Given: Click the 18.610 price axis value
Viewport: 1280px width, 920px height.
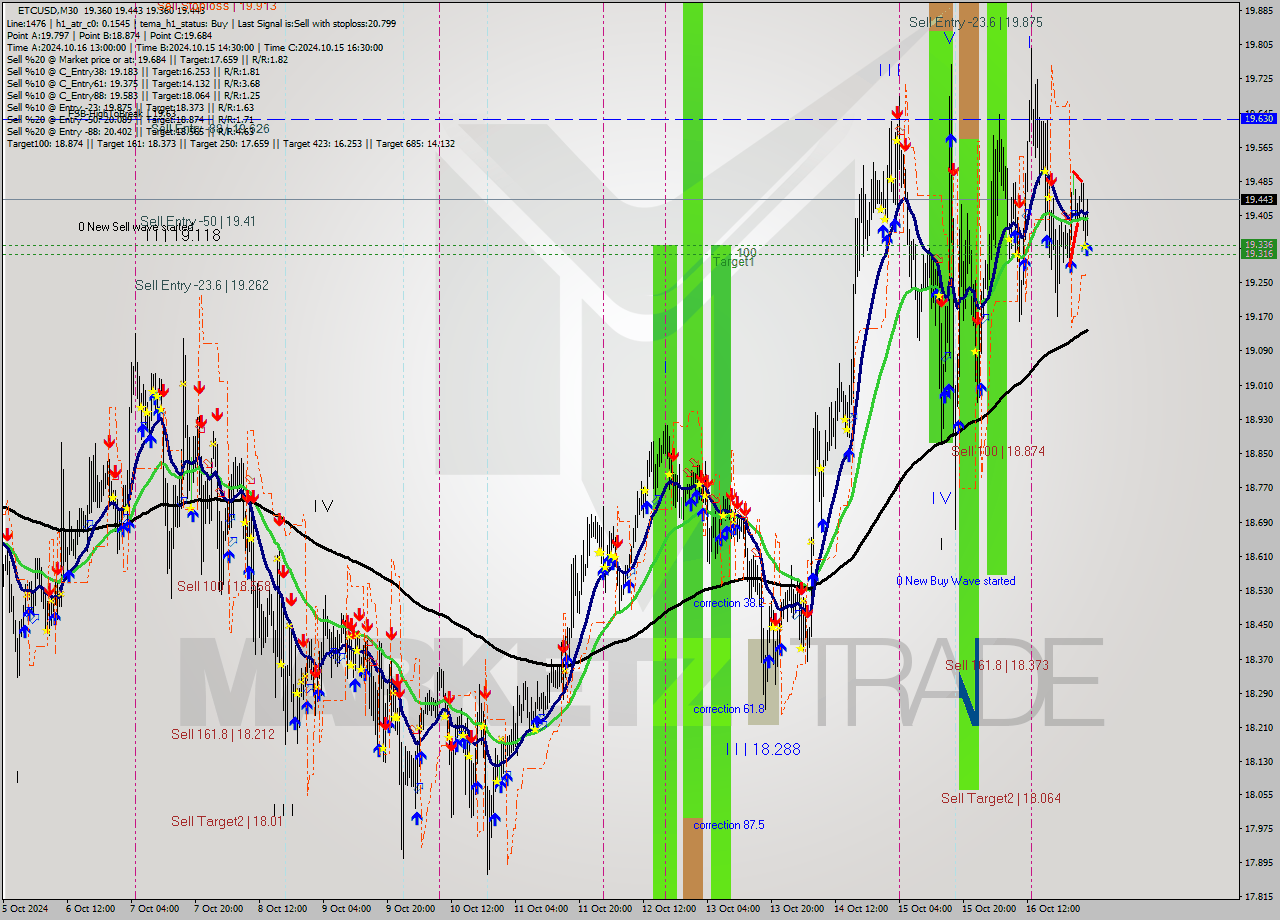Looking at the screenshot, I should (x=1258, y=556).
